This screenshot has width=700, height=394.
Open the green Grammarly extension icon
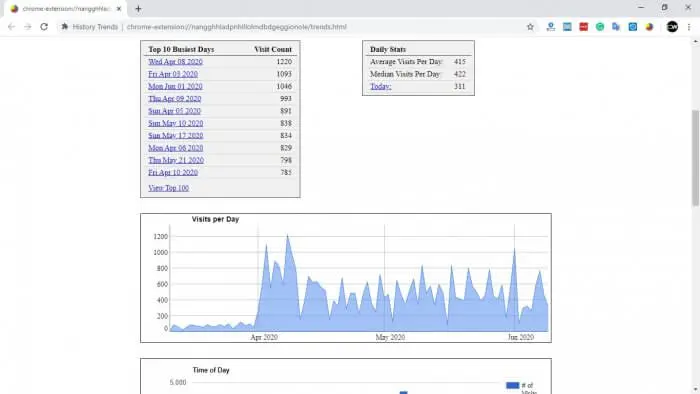[600, 27]
